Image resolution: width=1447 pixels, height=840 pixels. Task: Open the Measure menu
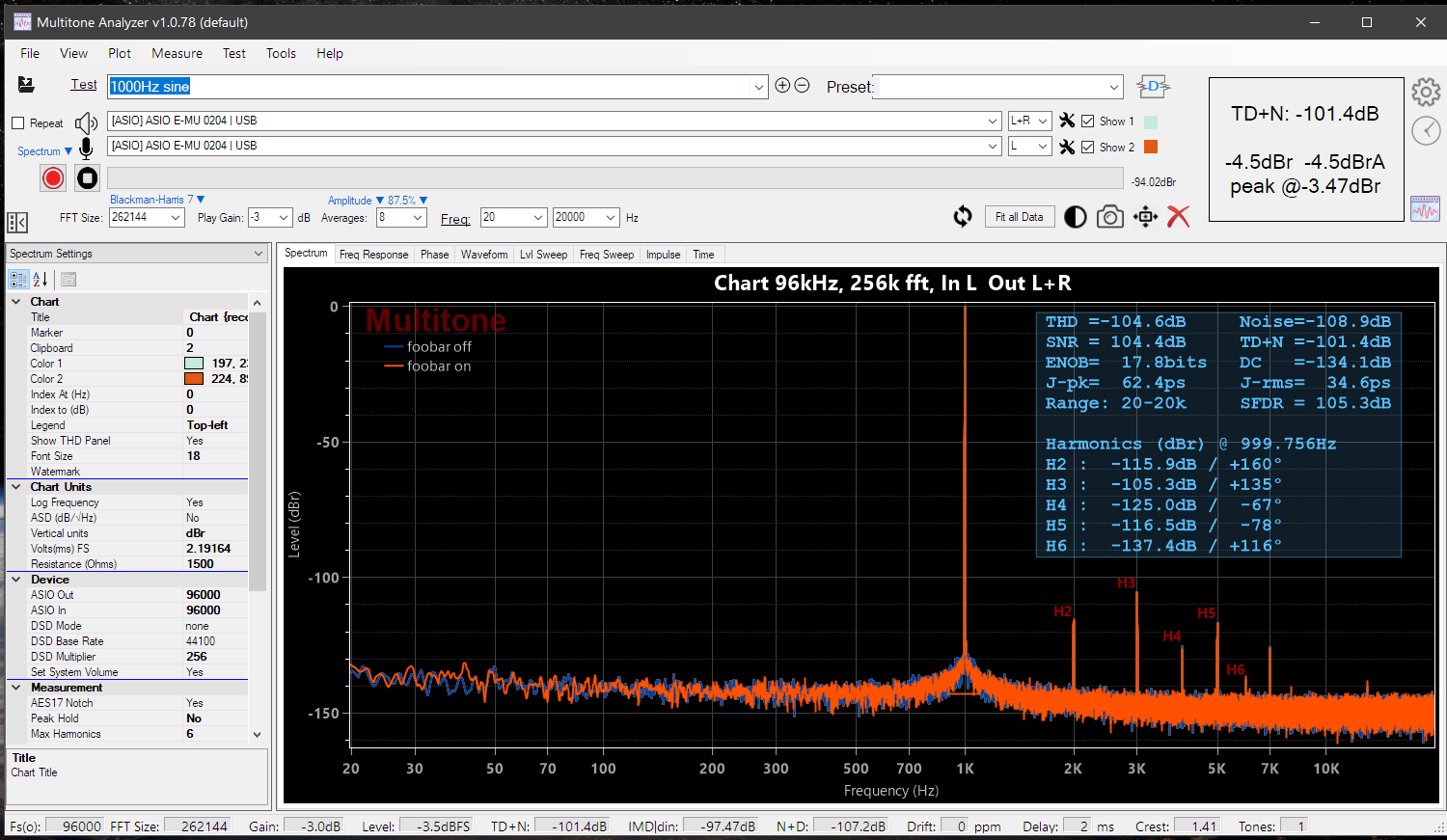[x=177, y=53]
